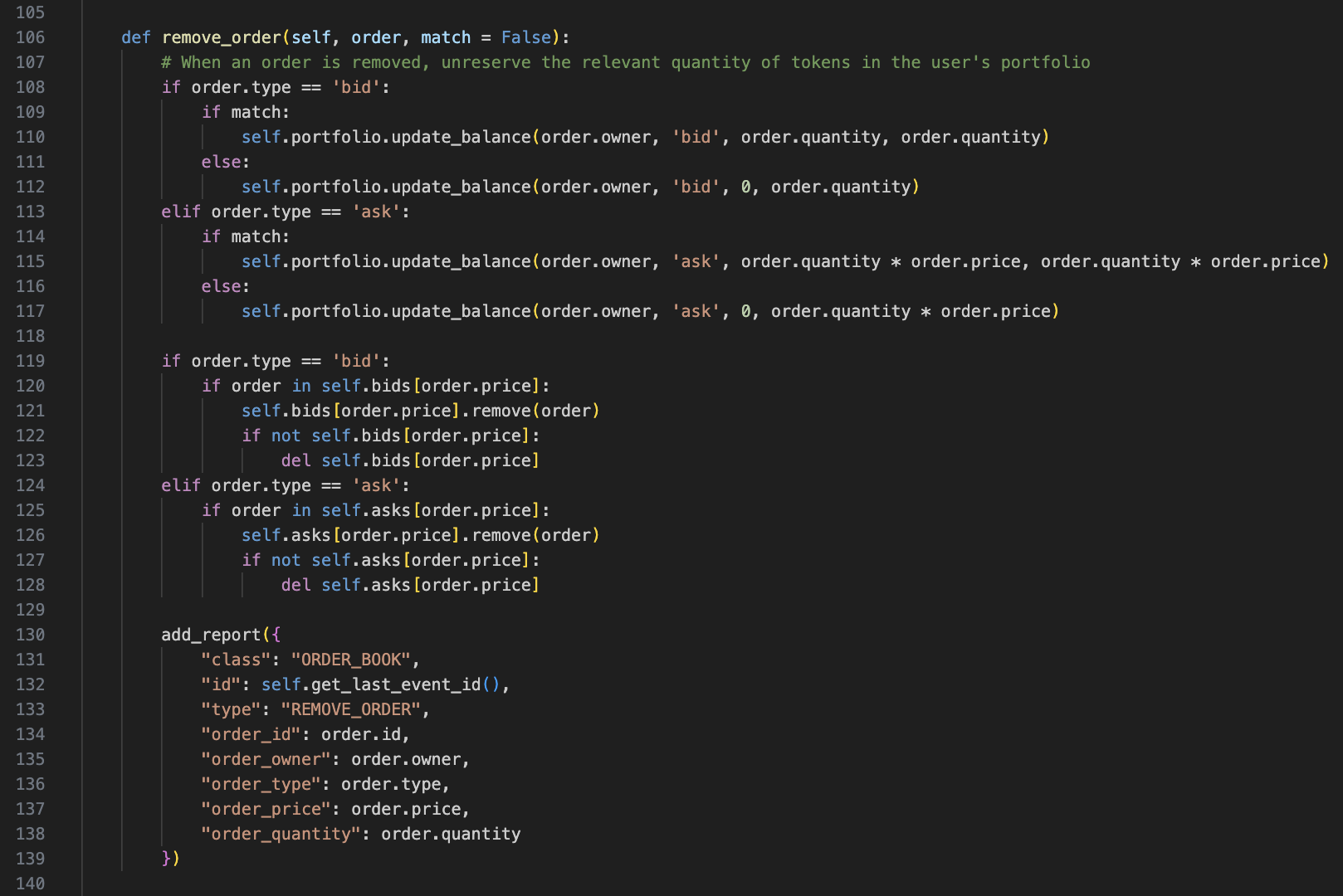Click the 'del' keyword on line 123
Image resolution: width=1343 pixels, height=896 pixels.
point(295,460)
